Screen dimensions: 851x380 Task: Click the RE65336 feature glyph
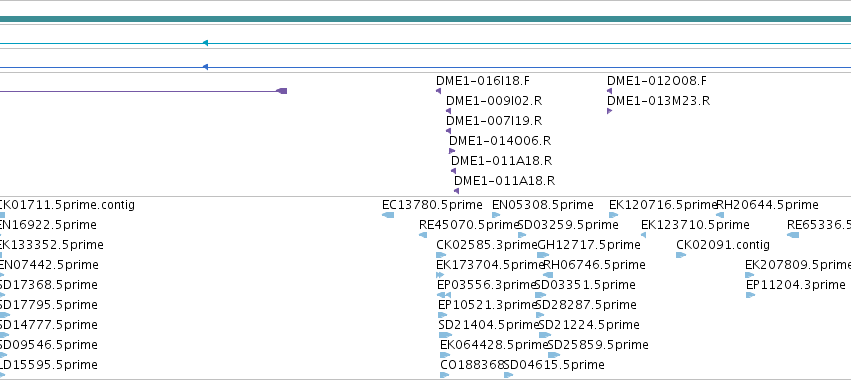pos(793,235)
